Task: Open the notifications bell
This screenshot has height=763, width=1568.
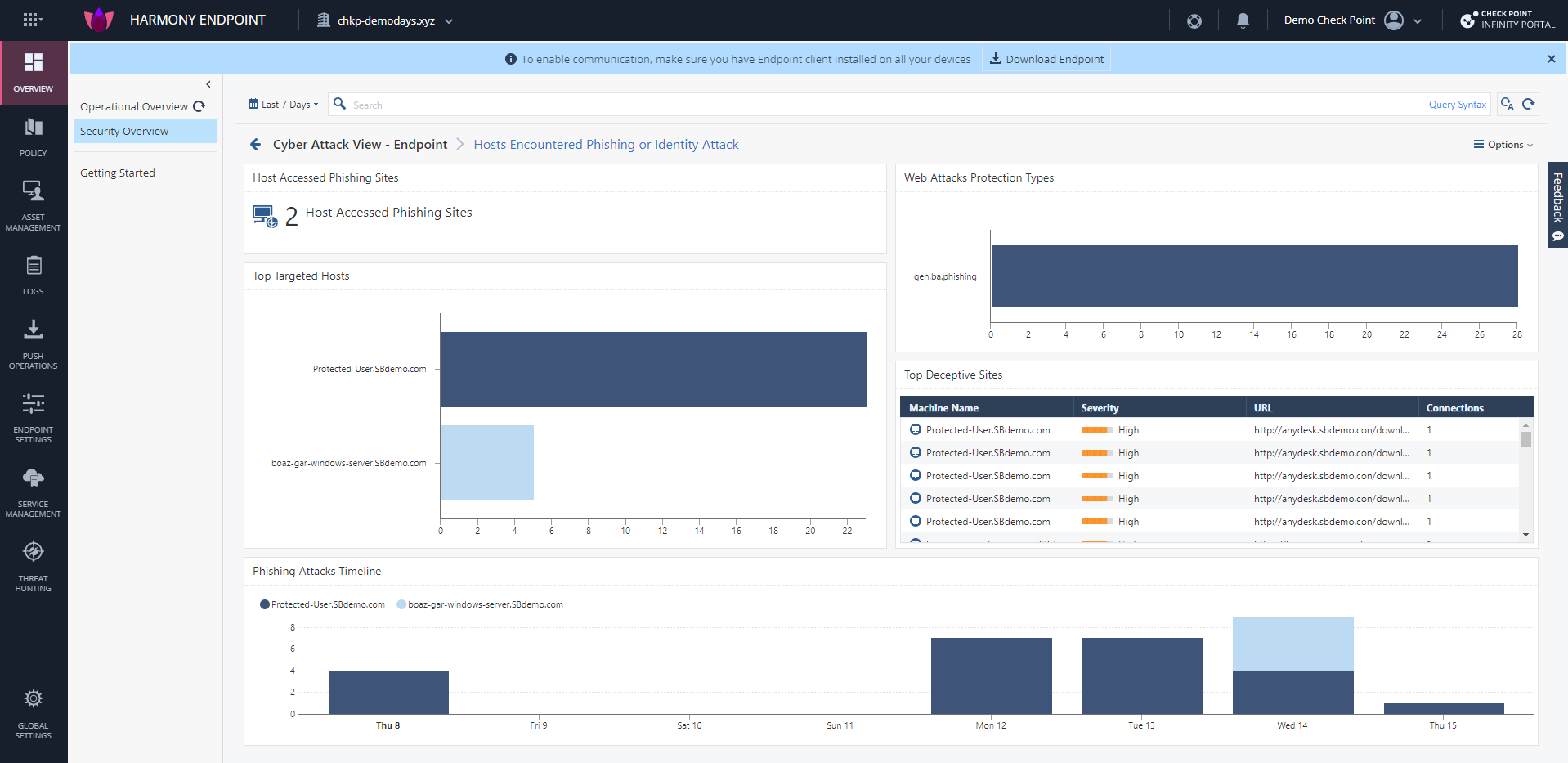Action: pyautogui.click(x=1243, y=20)
